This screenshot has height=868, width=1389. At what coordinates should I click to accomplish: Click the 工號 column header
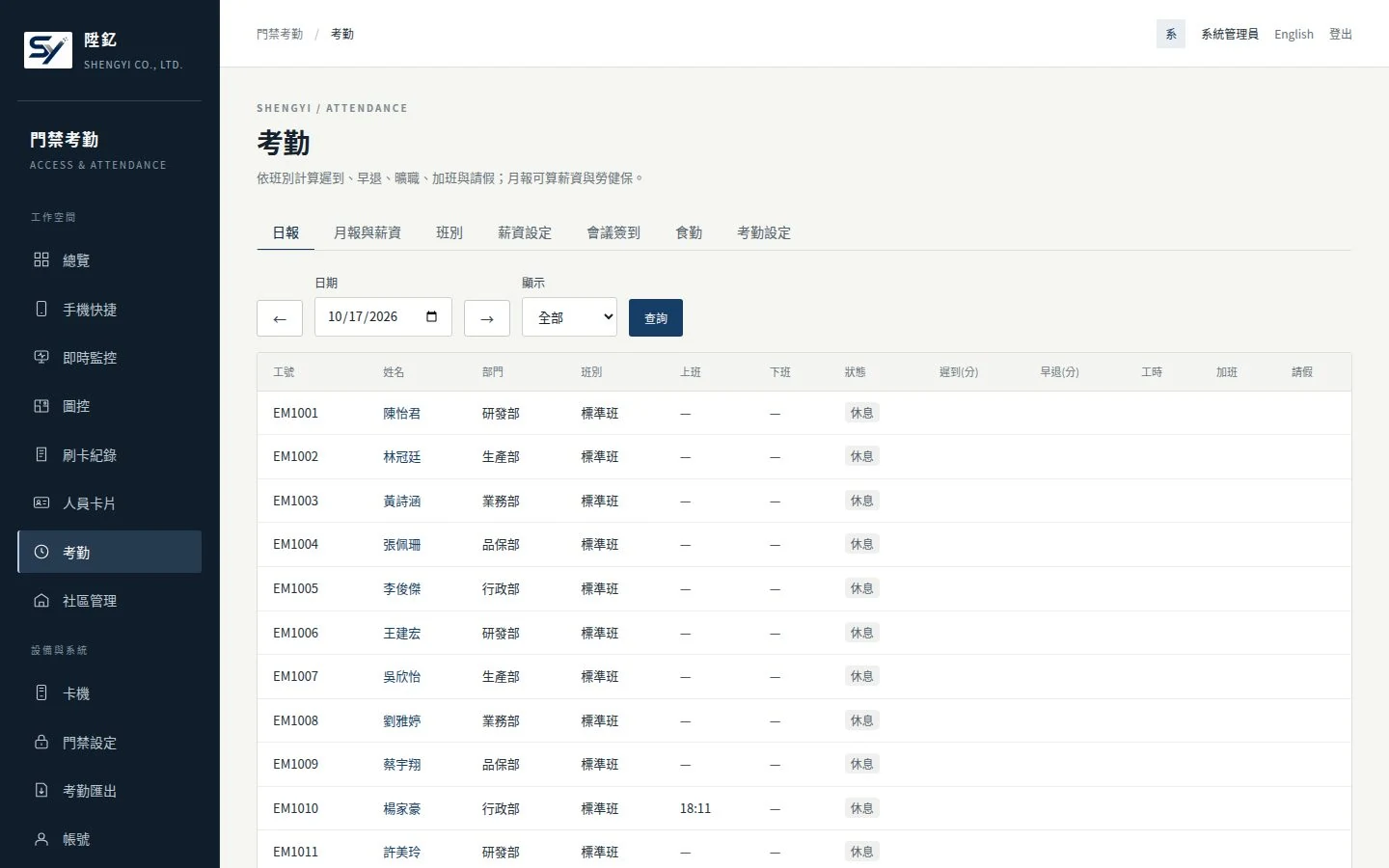pos(284,372)
